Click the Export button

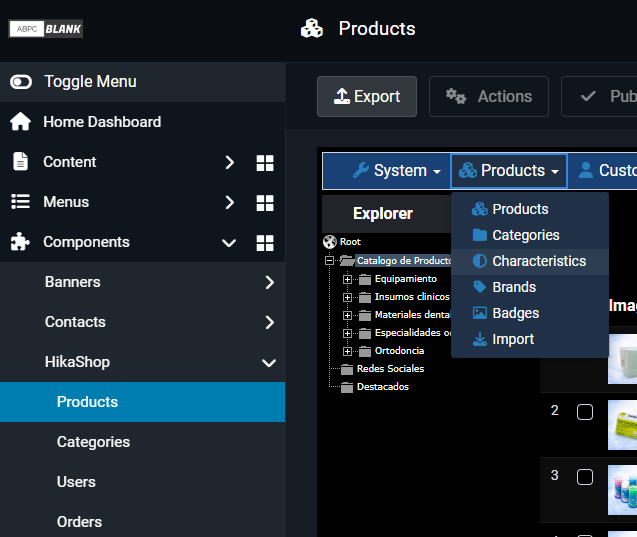click(367, 97)
